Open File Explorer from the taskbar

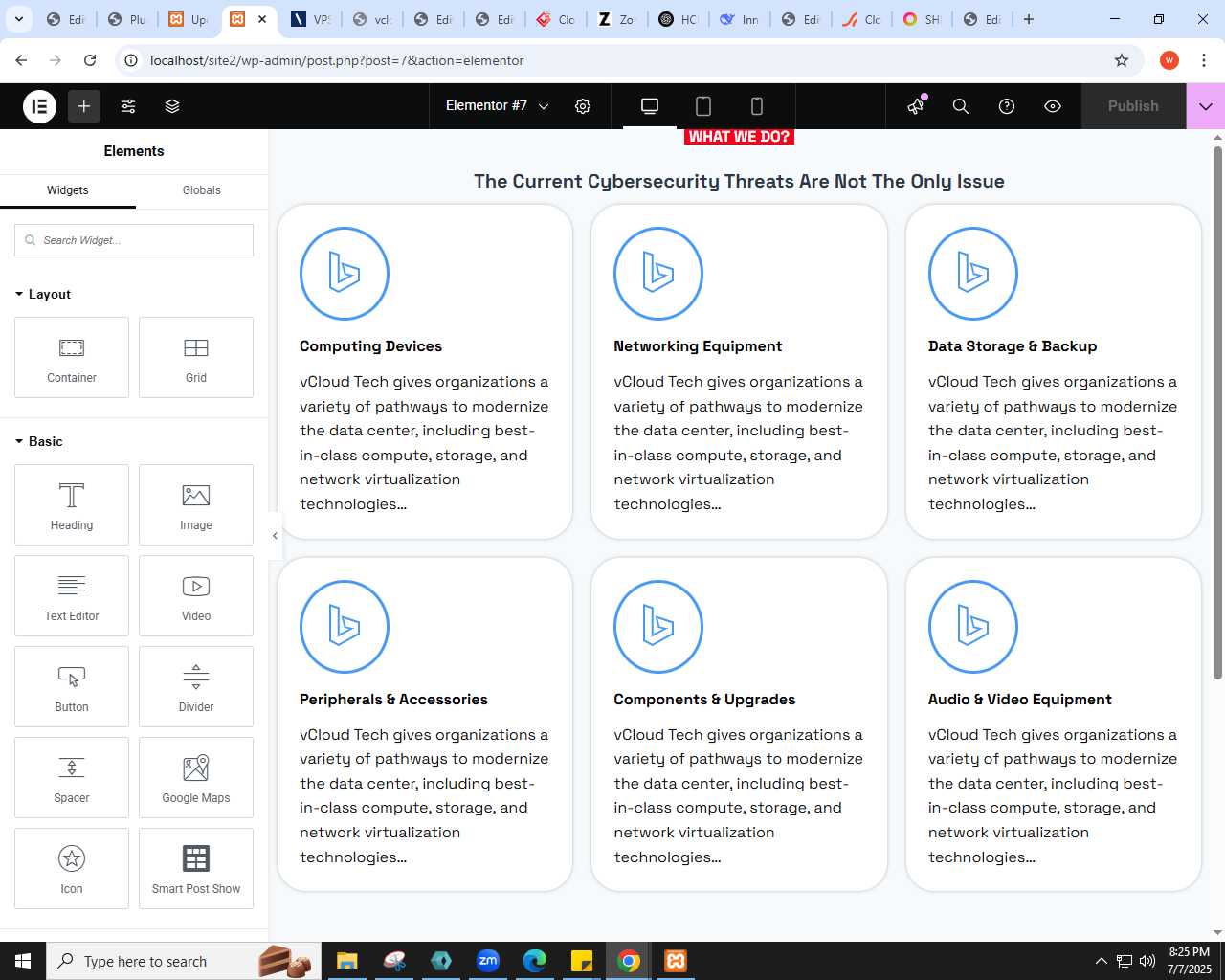tap(346, 961)
